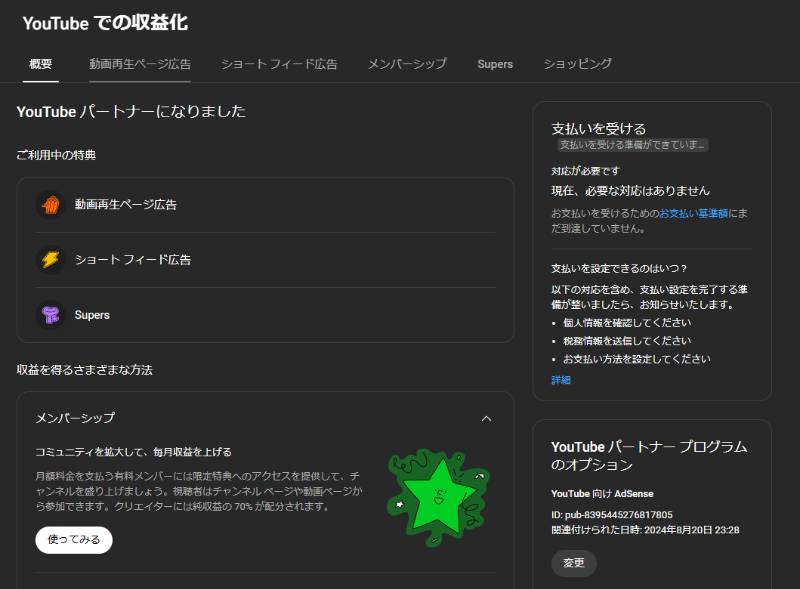Collapse the メンバーシップ section chevron
This screenshot has width=800, height=589.
pos(486,419)
